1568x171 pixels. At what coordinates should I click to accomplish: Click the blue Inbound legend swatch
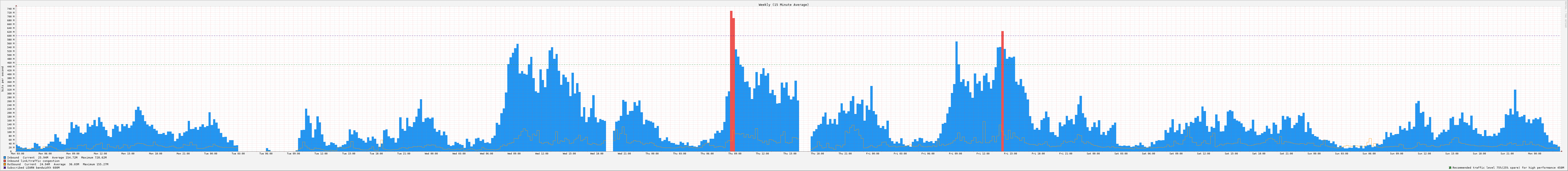click(5, 158)
